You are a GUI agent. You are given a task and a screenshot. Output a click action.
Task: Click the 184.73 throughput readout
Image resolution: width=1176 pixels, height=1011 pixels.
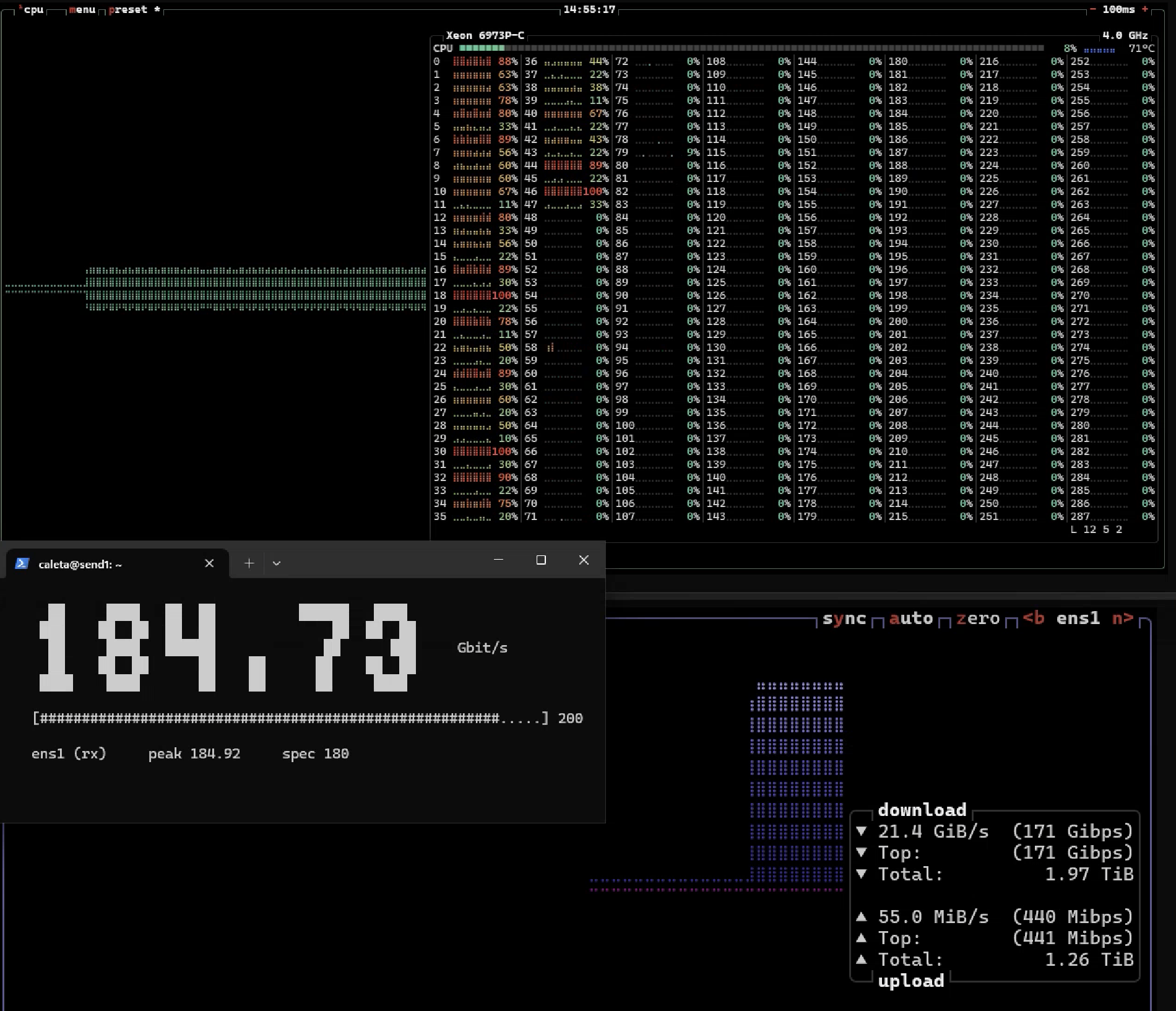point(228,648)
